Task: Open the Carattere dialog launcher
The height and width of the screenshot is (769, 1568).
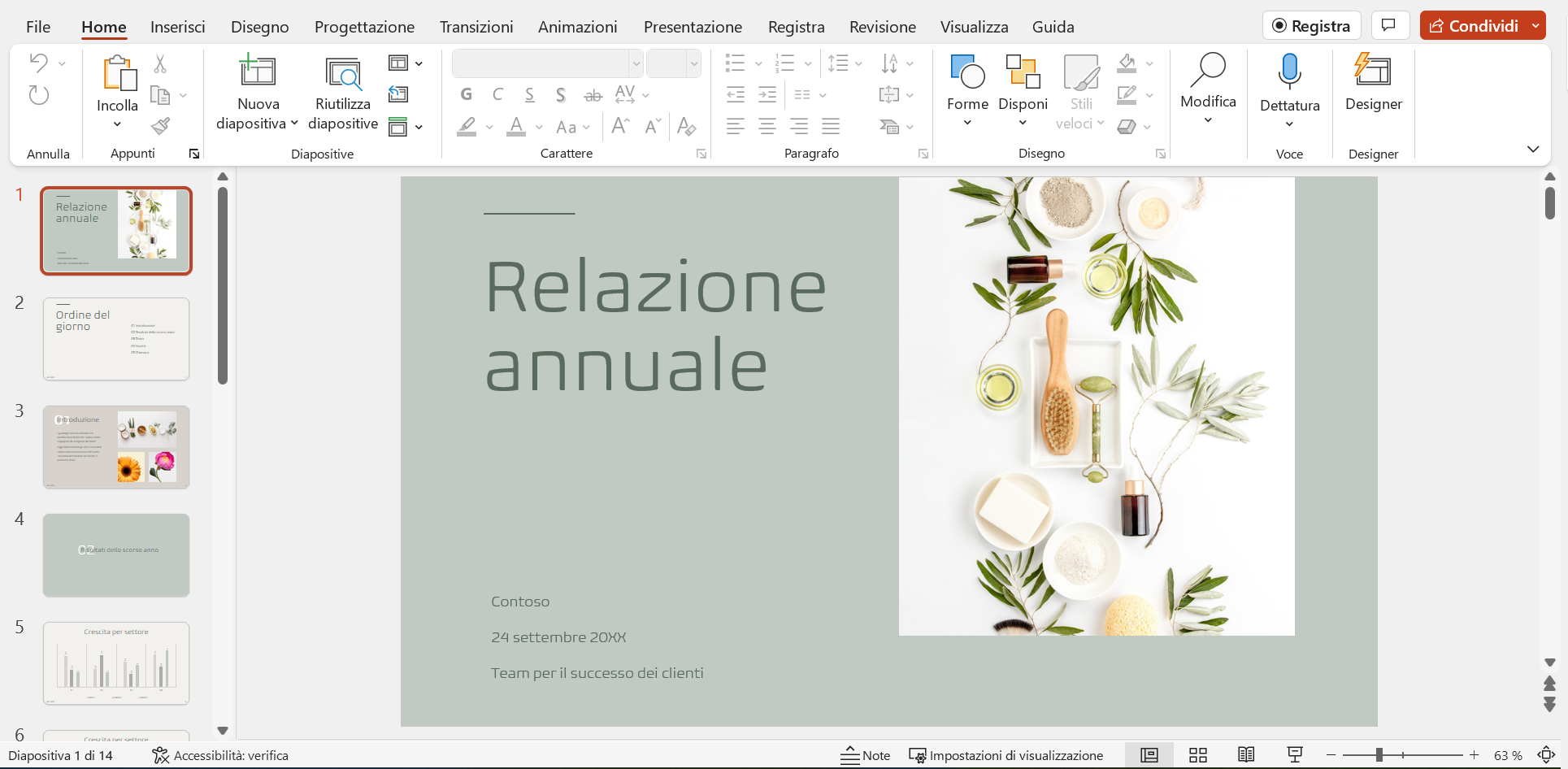Action: 701,154
